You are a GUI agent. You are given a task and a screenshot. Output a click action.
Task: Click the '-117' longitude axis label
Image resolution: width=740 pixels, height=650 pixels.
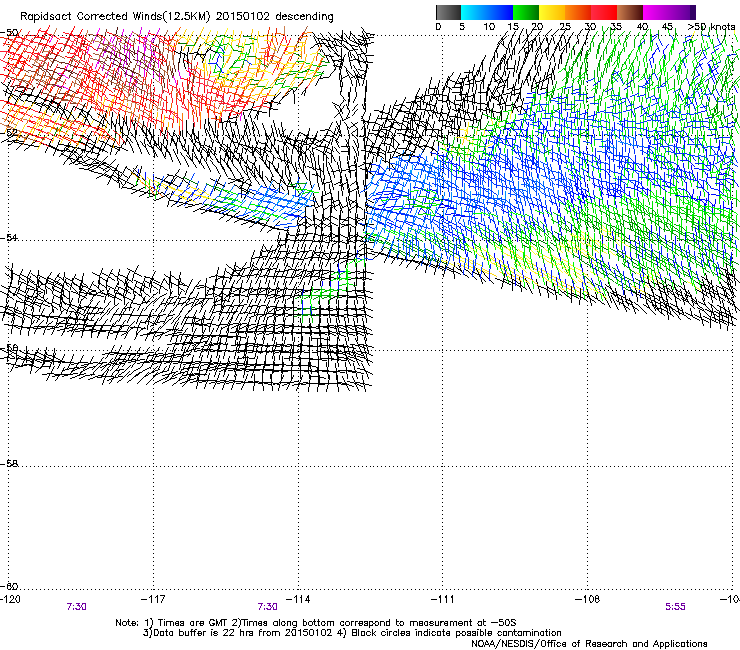[x=153, y=599]
